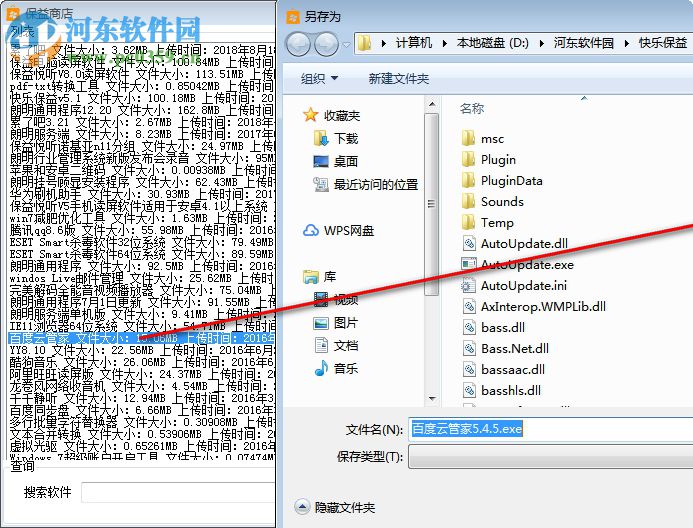Select YY8.10 row in software list

click(x=141, y=350)
